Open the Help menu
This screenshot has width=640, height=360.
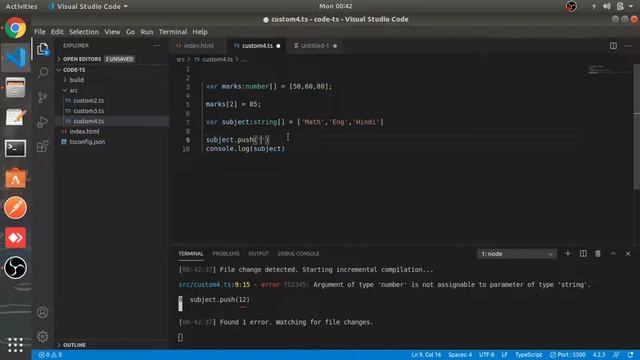[x=200, y=32]
